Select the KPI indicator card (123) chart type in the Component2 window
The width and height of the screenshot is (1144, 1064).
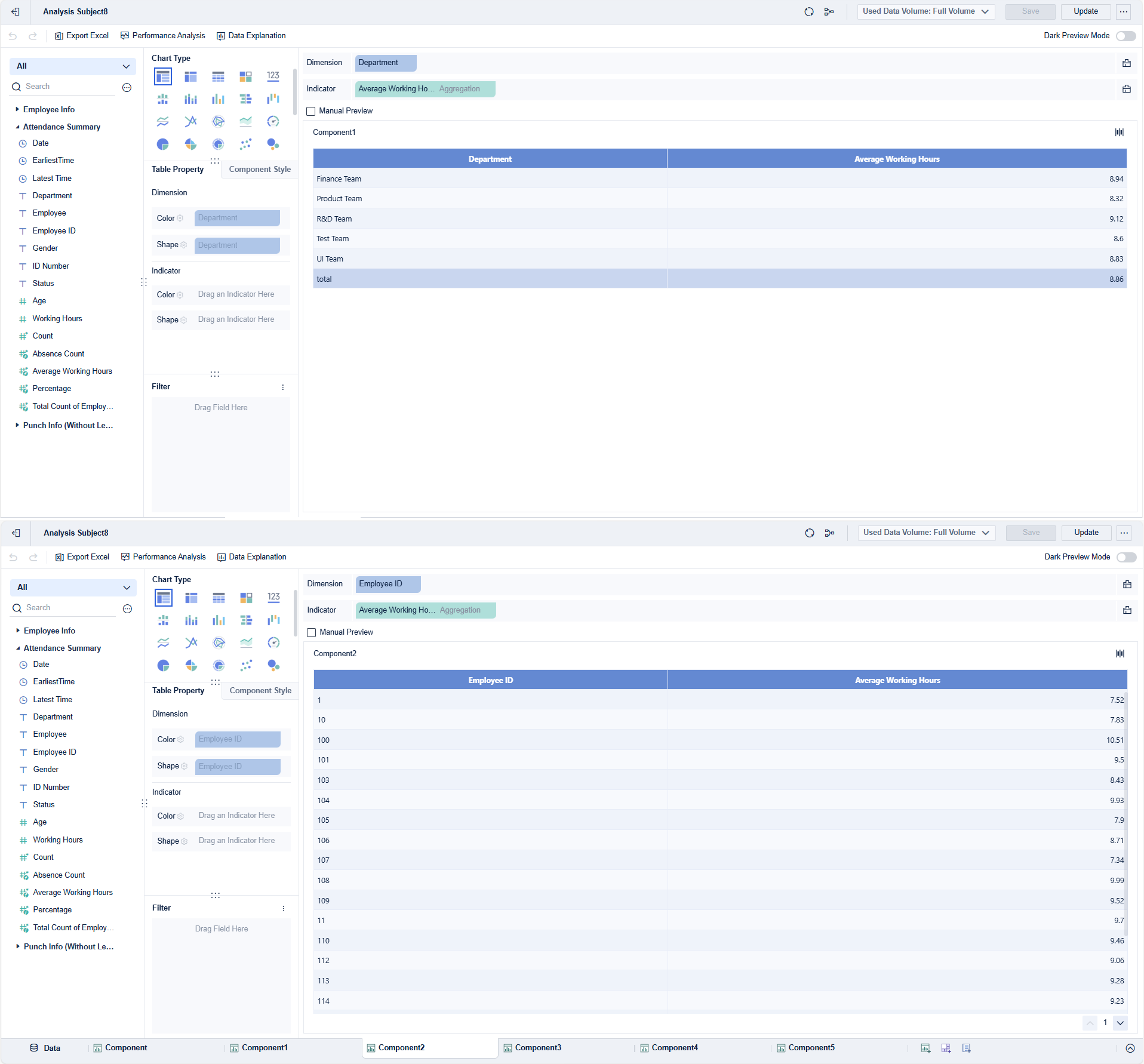tap(274, 597)
